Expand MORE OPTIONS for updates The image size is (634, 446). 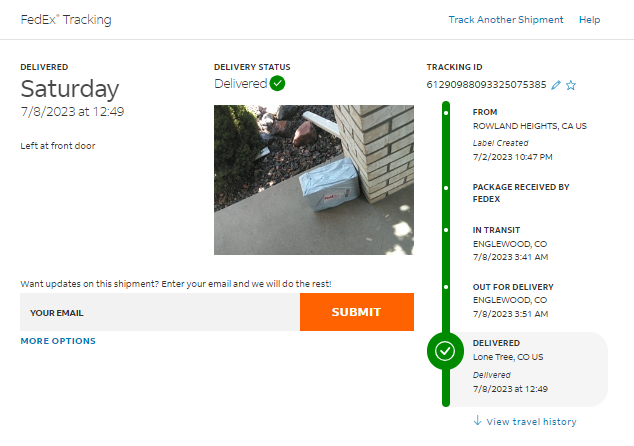click(58, 341)
